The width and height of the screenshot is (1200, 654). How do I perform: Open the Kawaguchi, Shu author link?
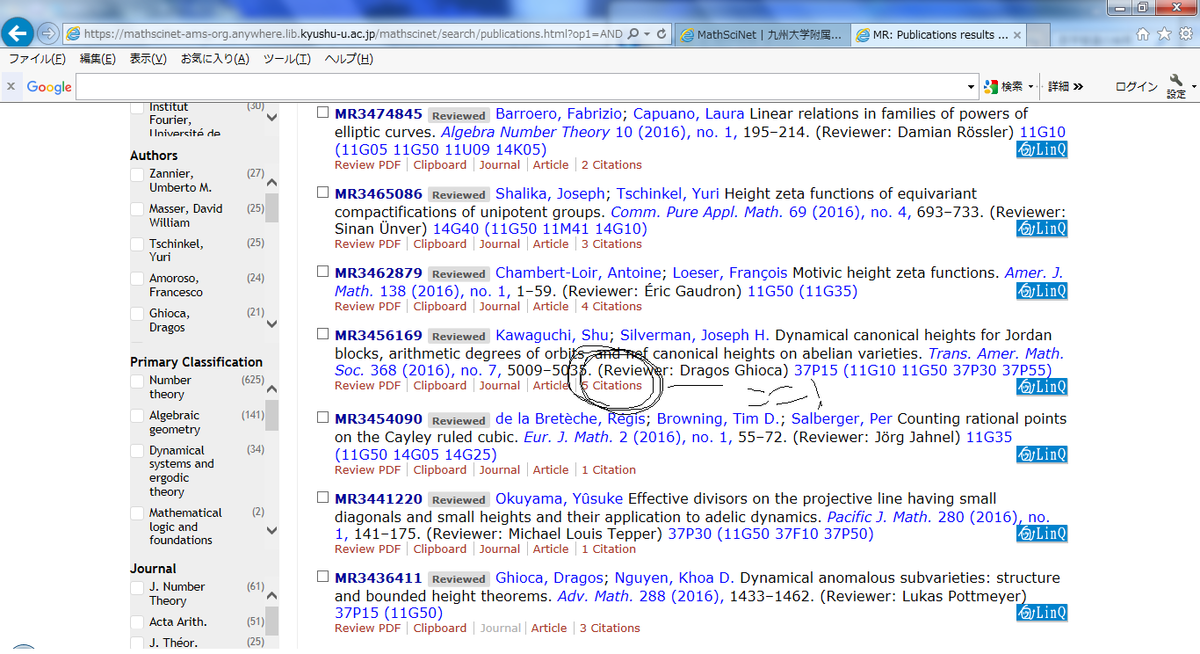[555, 335]
